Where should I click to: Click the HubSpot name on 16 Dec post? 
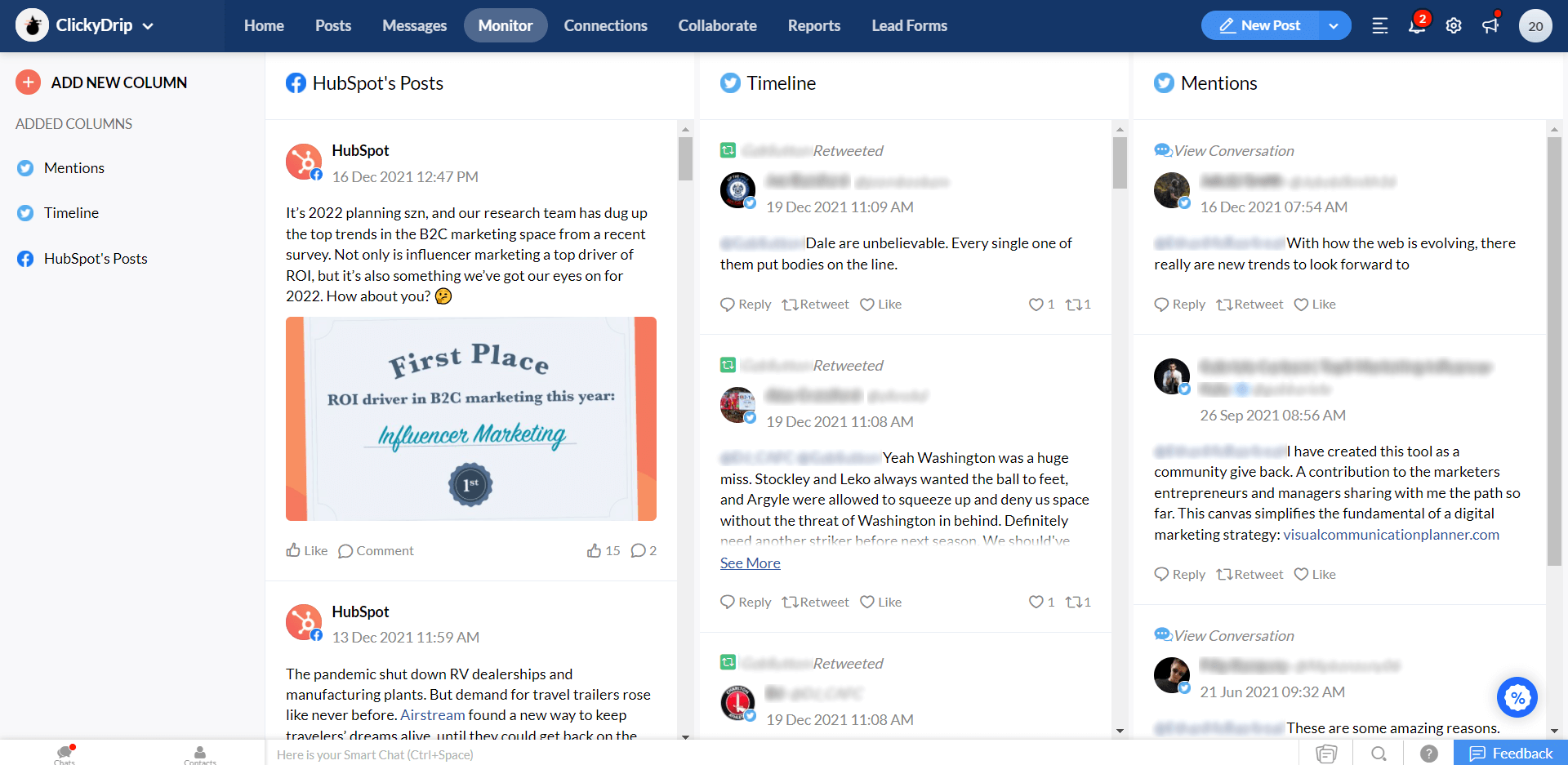click(x=360, y=150)
